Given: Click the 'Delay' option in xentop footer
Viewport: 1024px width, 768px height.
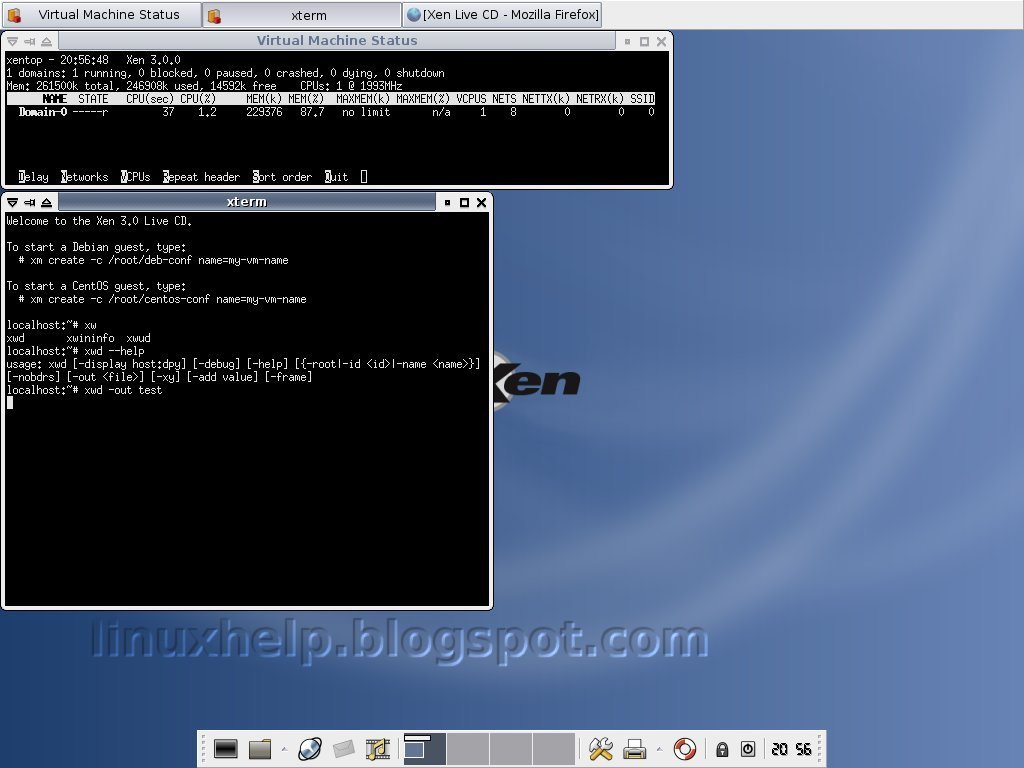Looking at the screenshot, I should coord(33,177).
